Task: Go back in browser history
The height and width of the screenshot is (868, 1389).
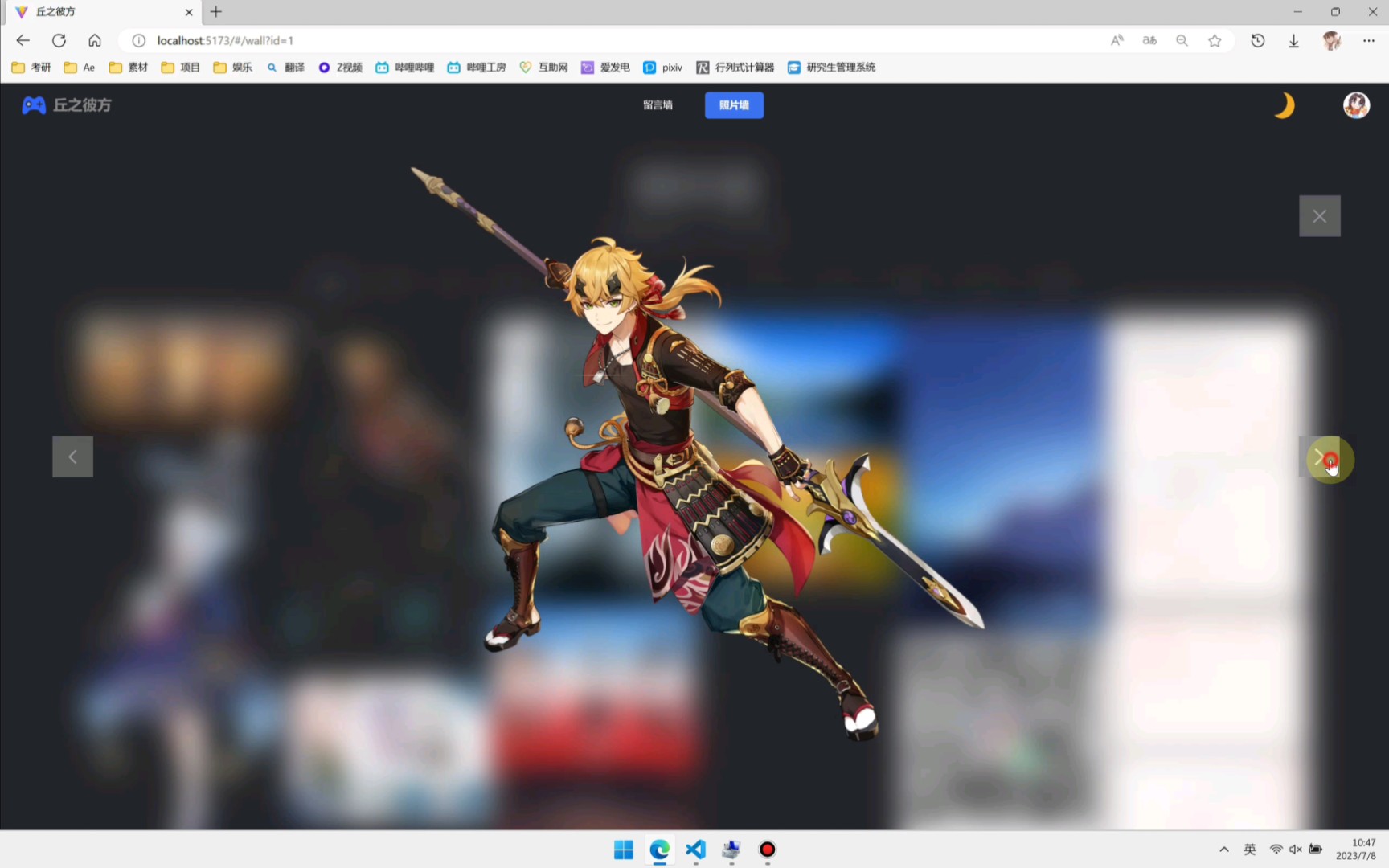Action: 23,40
